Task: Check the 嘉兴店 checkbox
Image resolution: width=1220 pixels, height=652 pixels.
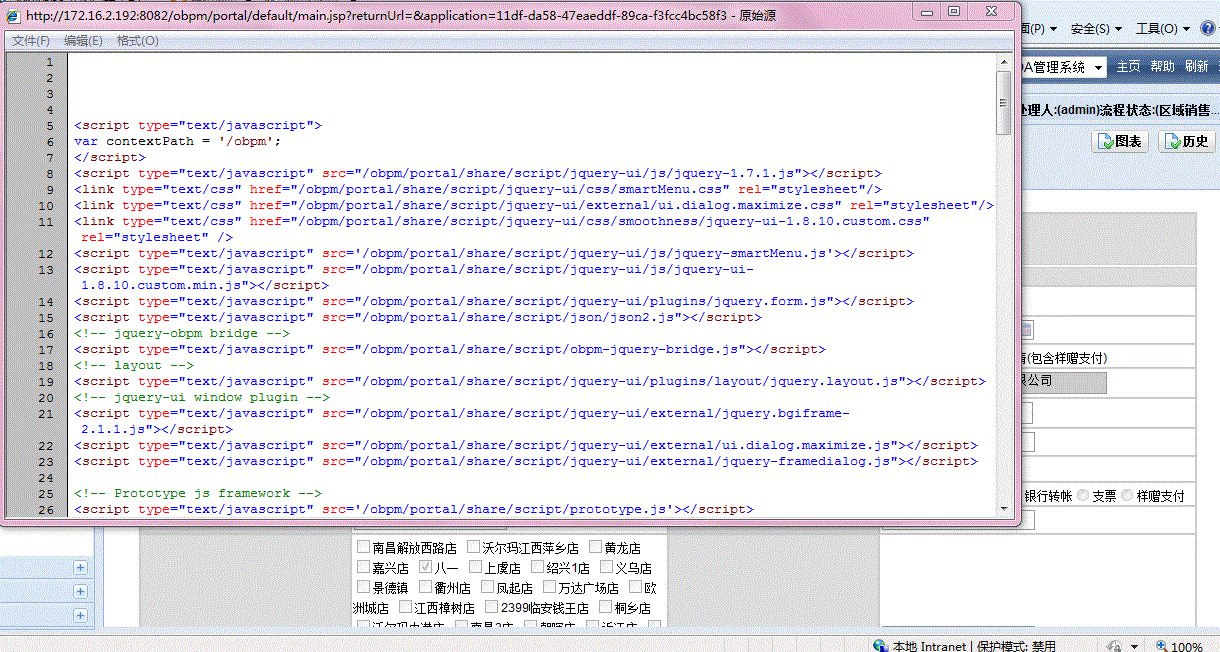Action: pos(364,567)
